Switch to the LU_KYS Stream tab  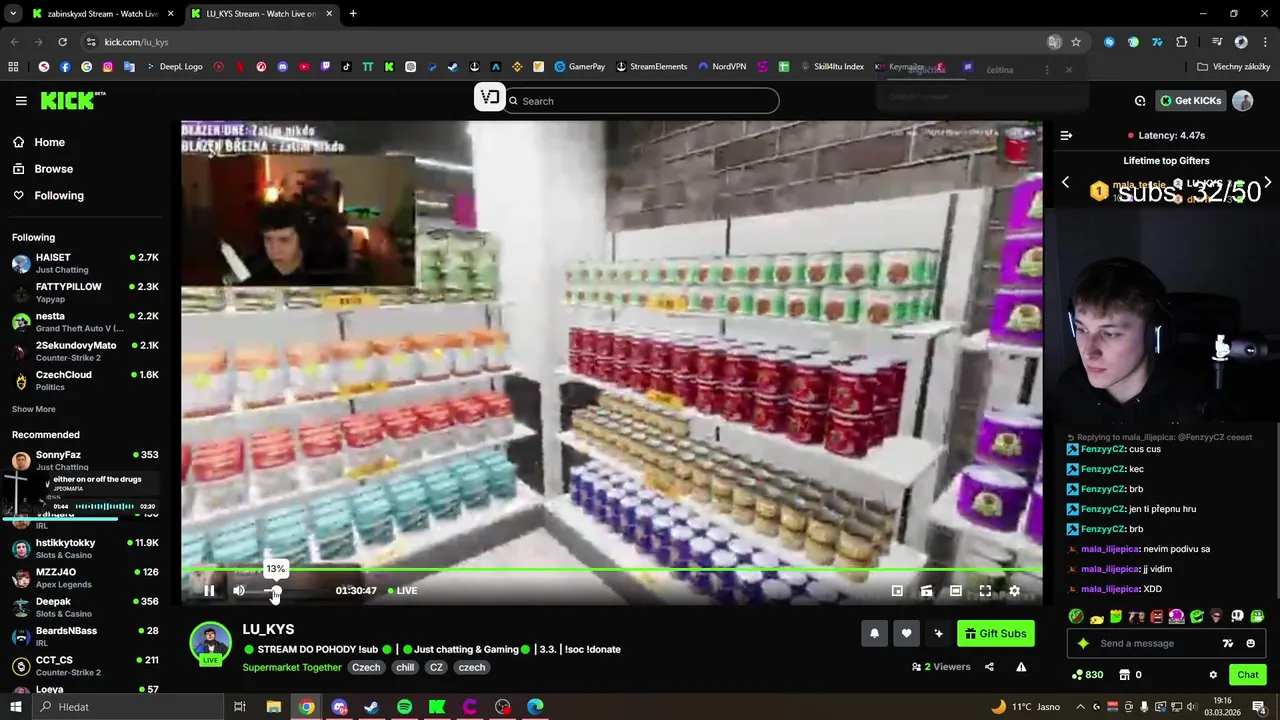(260, 14)
